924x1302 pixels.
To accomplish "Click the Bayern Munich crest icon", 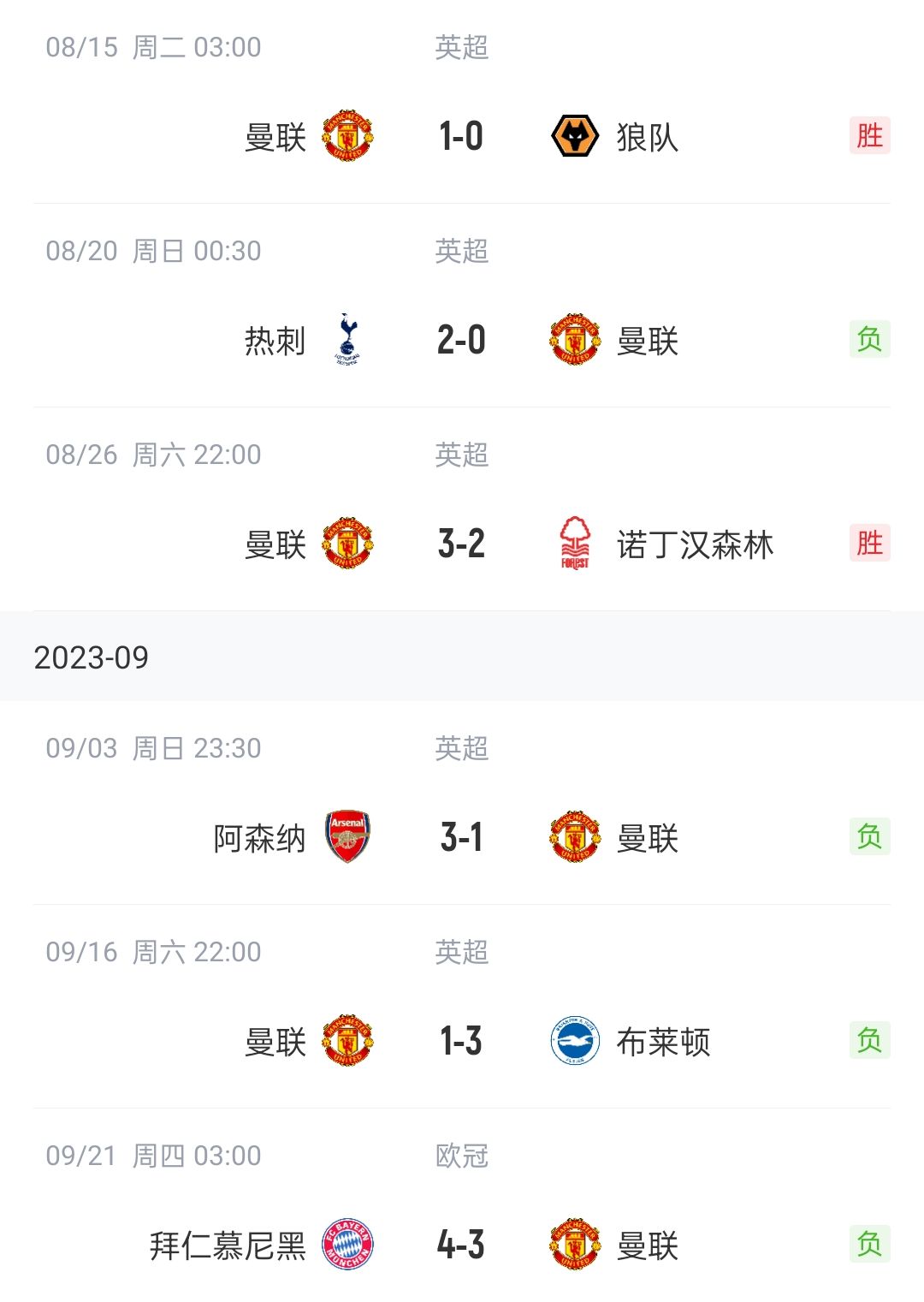I will 347,1245.
